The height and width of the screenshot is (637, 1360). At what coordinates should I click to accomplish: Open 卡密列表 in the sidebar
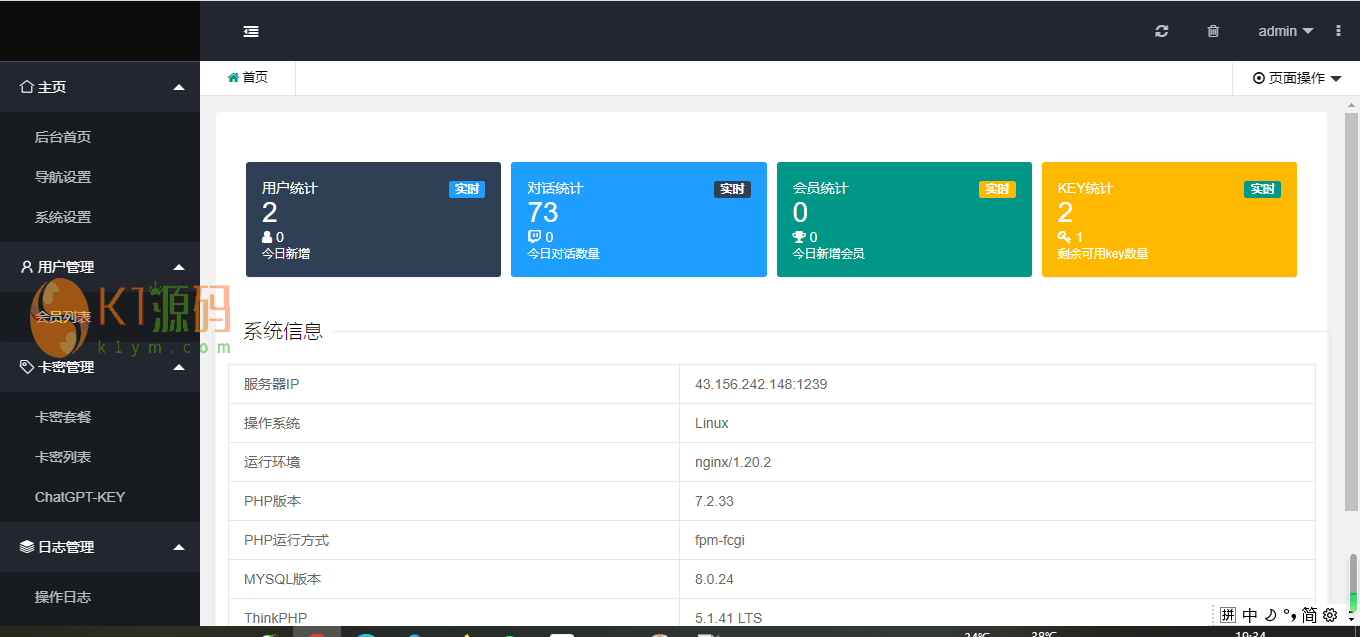tap(100, 457)
